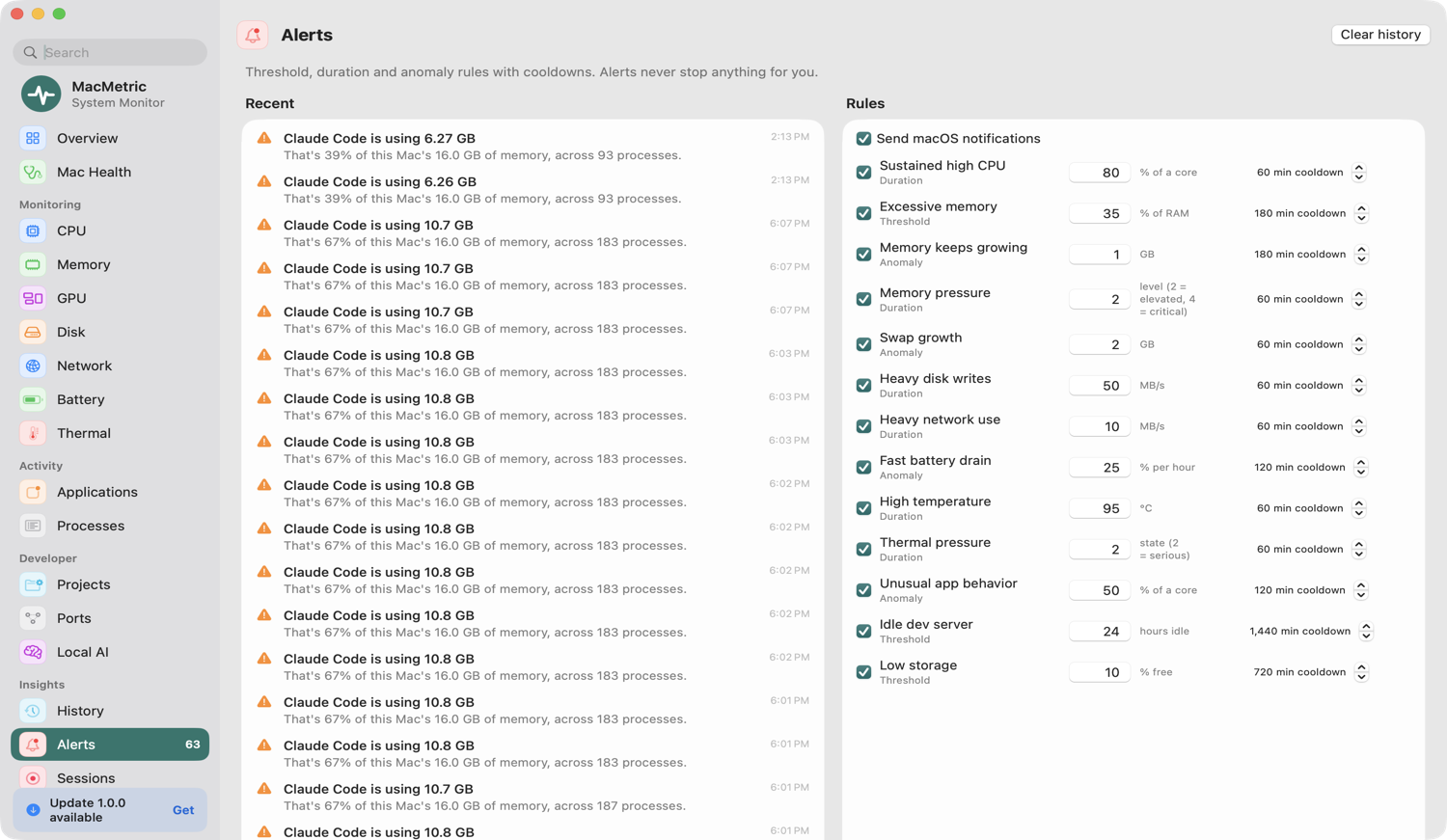Screen dimensions: 1447x840
Task: Click the History clock icon
Action: tap(33, 711)
